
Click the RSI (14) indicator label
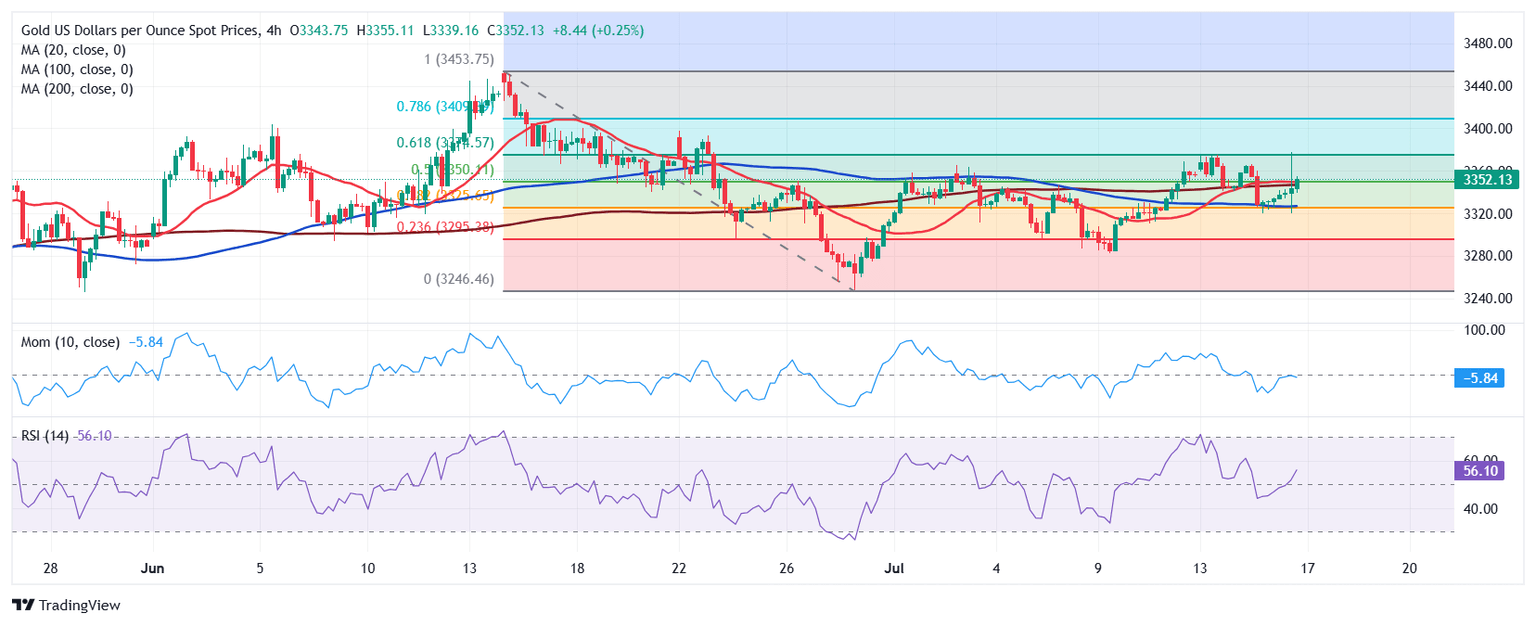click(x=45, y=437)
